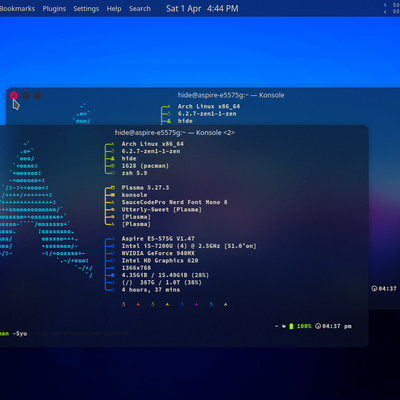This screenshot has width=400, height=400.
Task: Click the disk icon beside 387G / 1.0T
Action: click(x=113, y=283)
